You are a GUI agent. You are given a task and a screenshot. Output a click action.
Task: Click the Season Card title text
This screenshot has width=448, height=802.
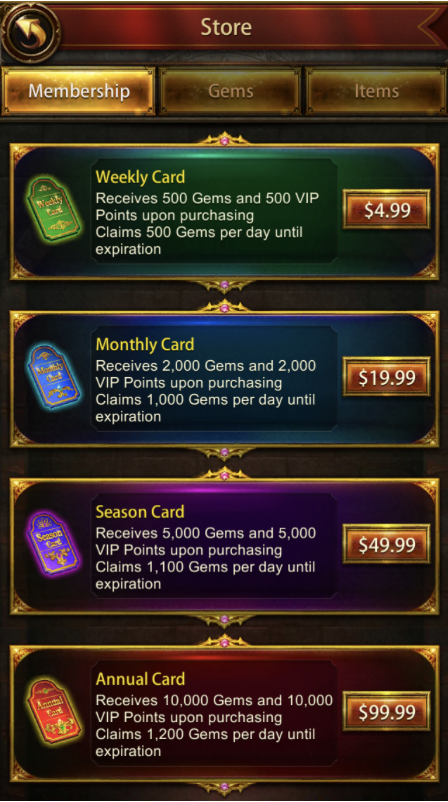pos(140,511)
